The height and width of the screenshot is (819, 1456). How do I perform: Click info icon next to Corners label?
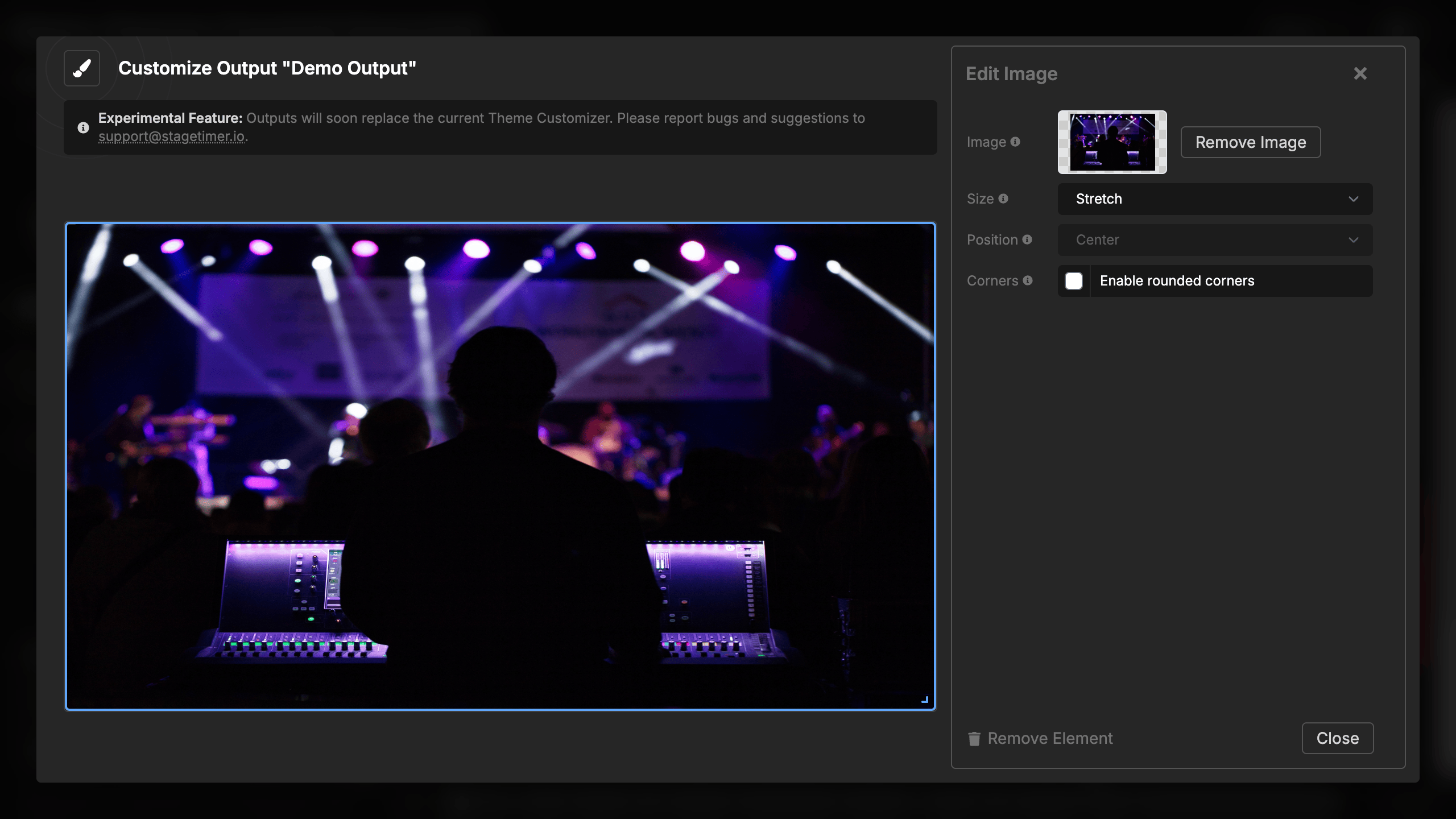(x=1028, y=280)
